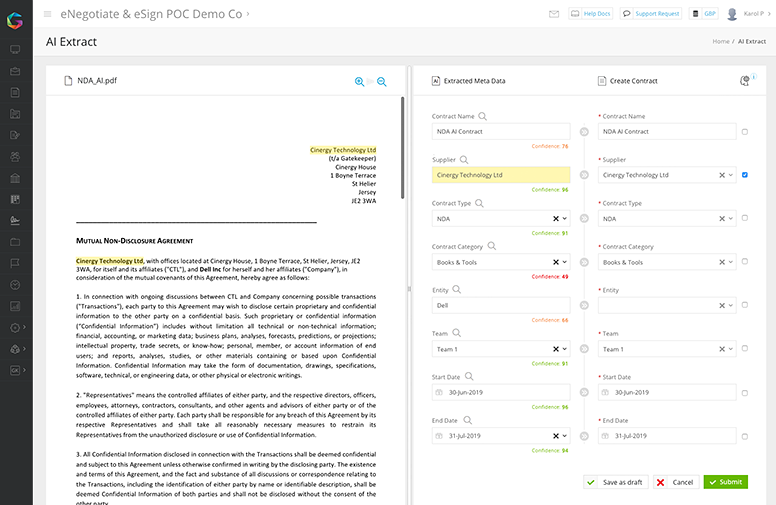Open the clock icon in sidebar

coord(15,285)
